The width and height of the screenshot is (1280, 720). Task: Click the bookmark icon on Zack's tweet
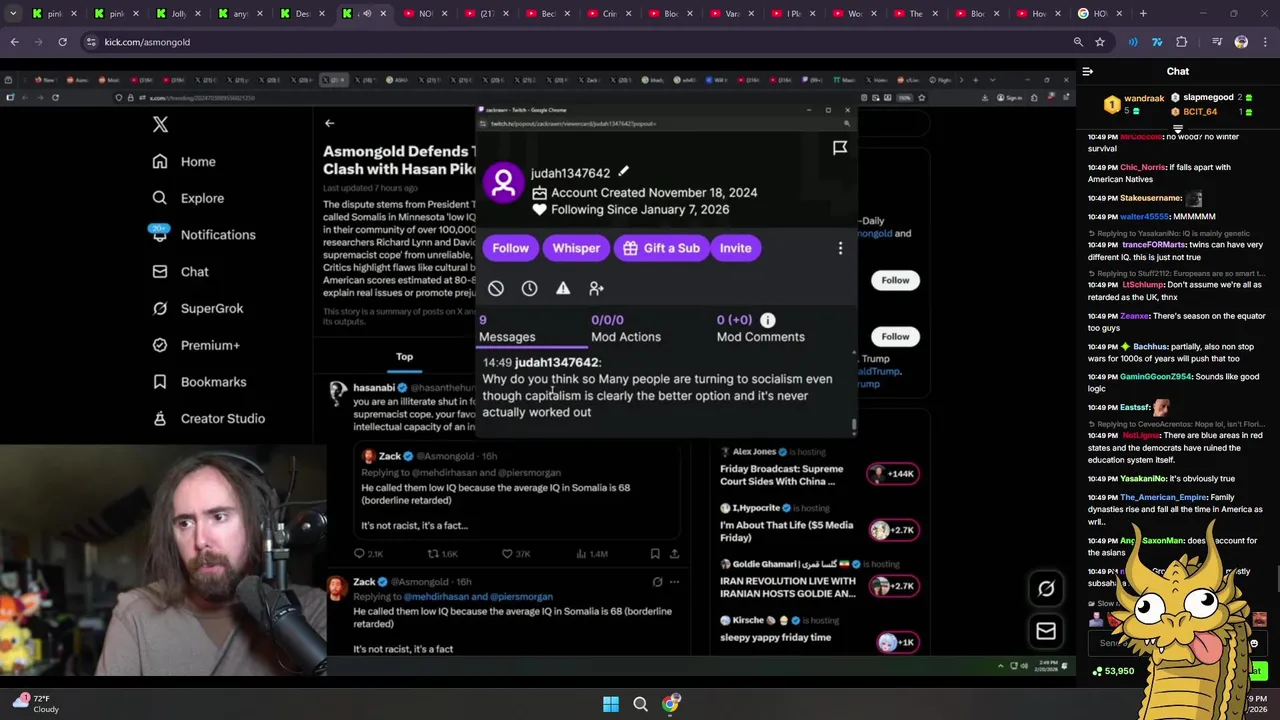(x=655, y=554)
